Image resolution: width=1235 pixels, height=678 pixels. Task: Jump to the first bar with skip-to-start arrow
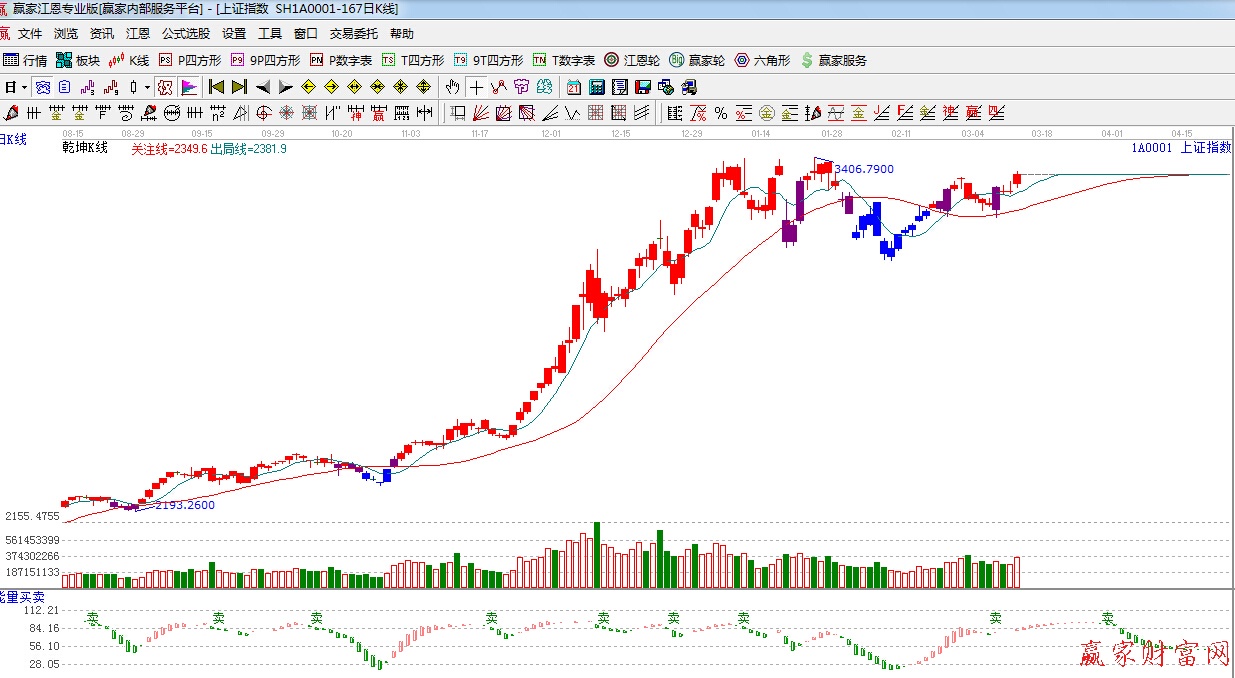[x=216, y=87]
